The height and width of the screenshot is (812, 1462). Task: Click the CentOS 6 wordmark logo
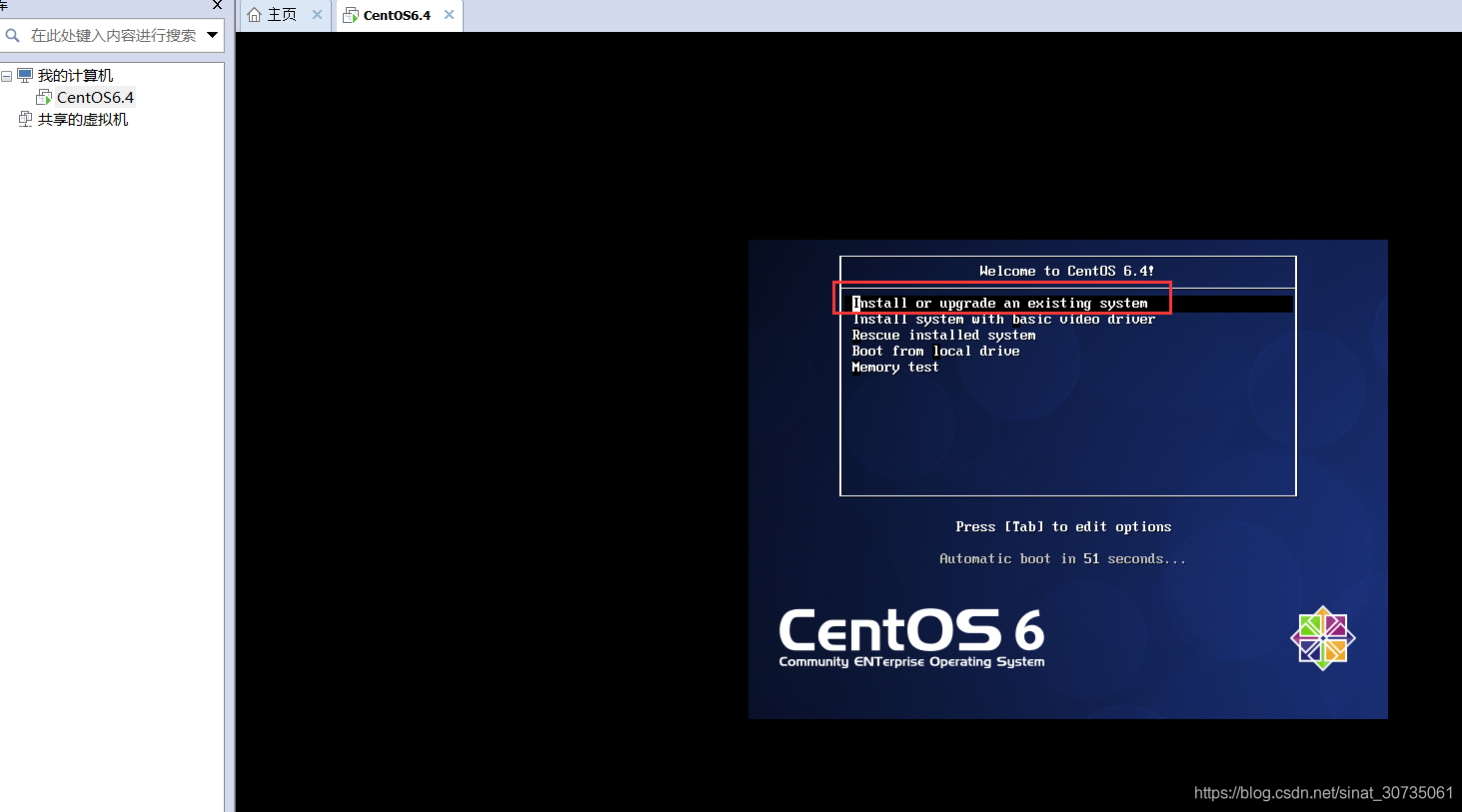click(x=911, y=630)
